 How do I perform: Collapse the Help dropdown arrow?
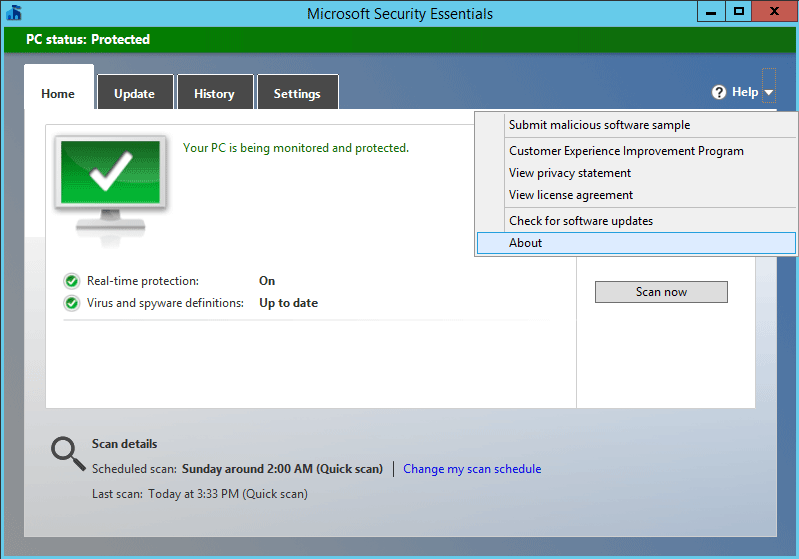(769, 92)
